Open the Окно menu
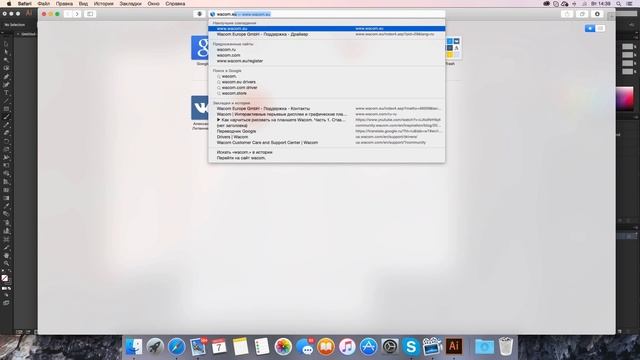 pyautogui.click(x=153, y=4)
